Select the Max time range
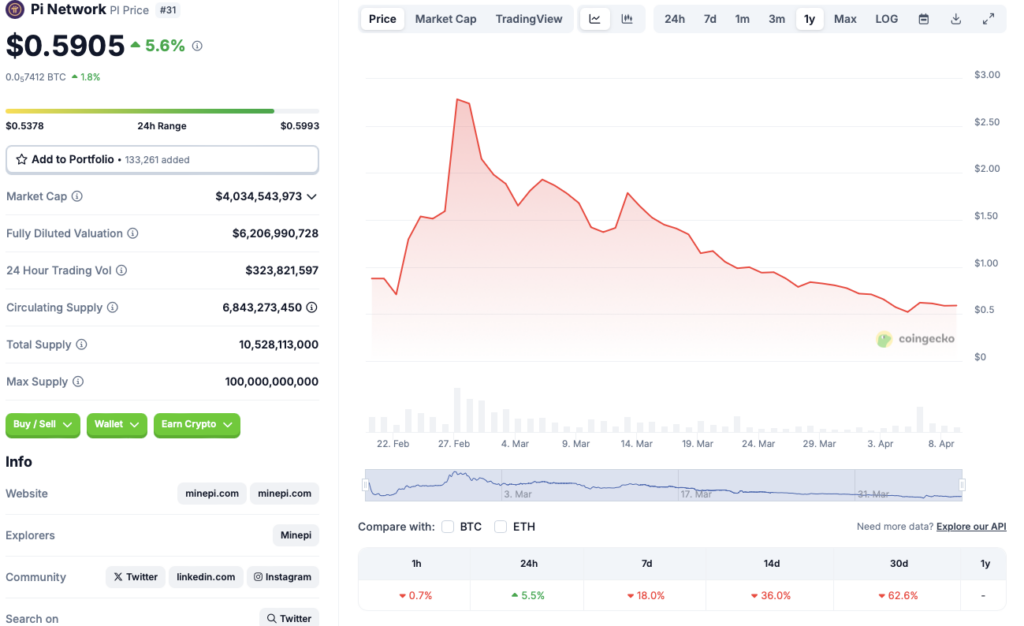This screenshot has height=626, width=1024. click(845, 19)
